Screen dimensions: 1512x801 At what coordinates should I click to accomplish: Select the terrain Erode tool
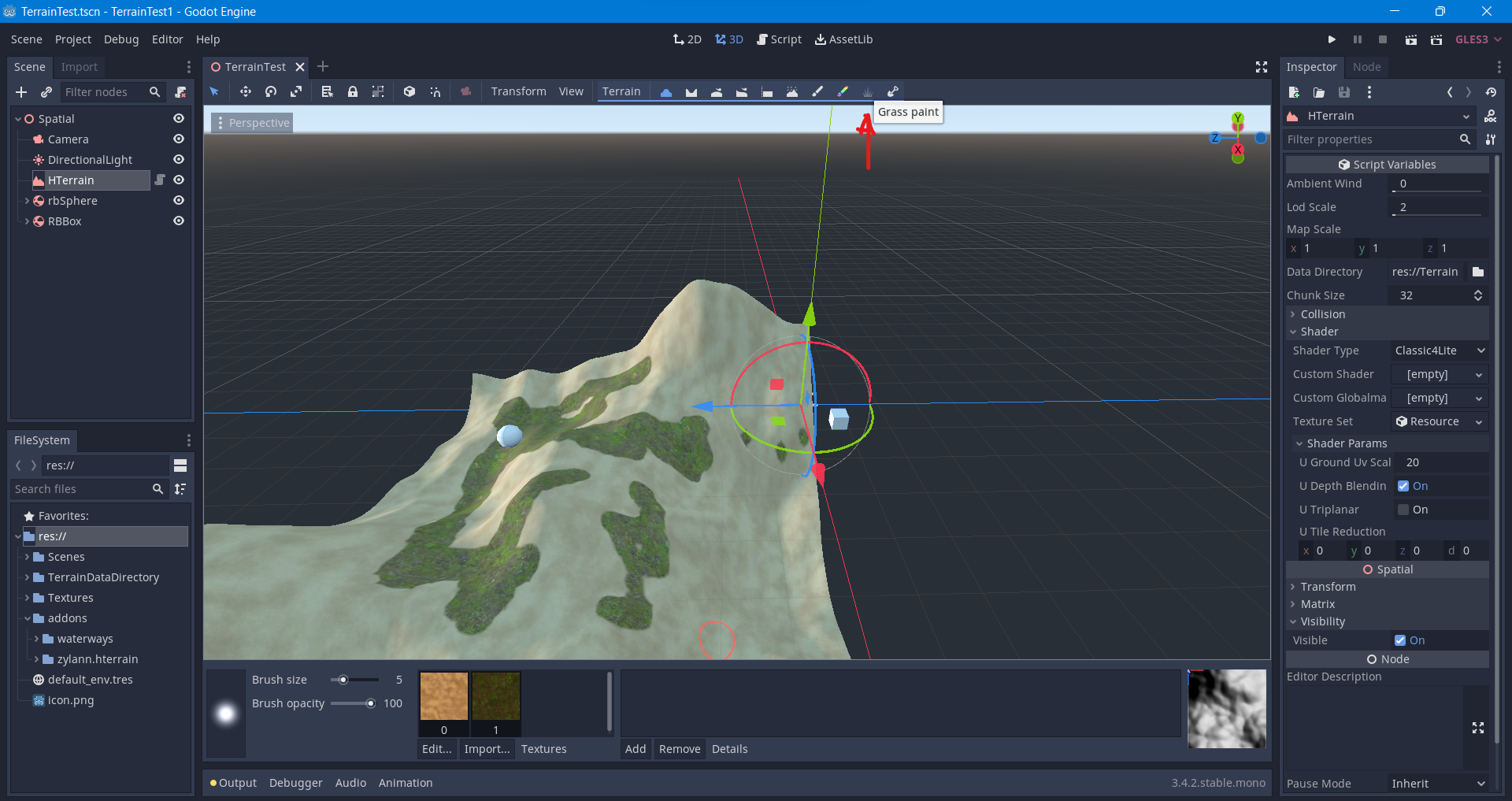(792, 91)
